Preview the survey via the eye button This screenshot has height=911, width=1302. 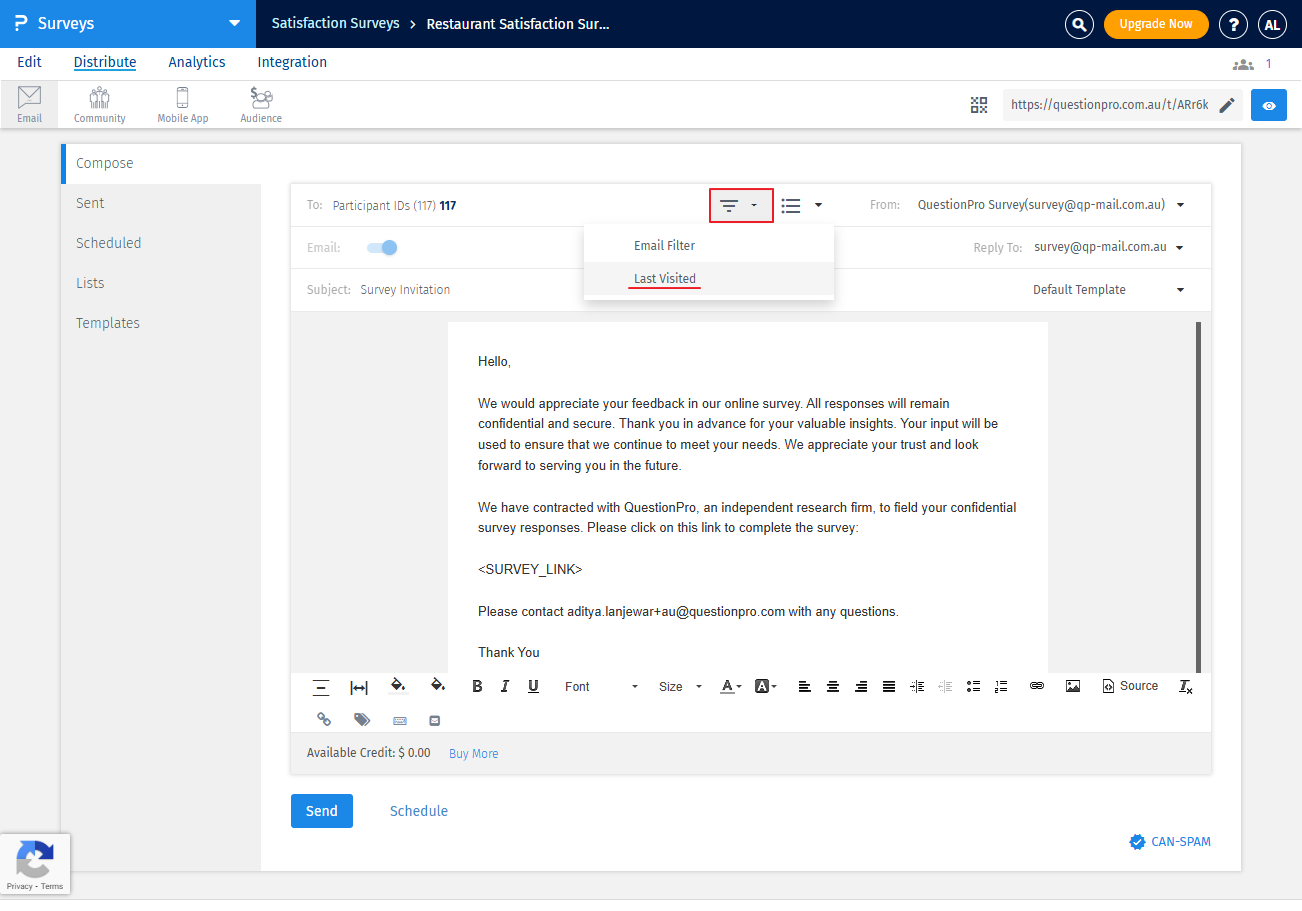[1268, 104]
